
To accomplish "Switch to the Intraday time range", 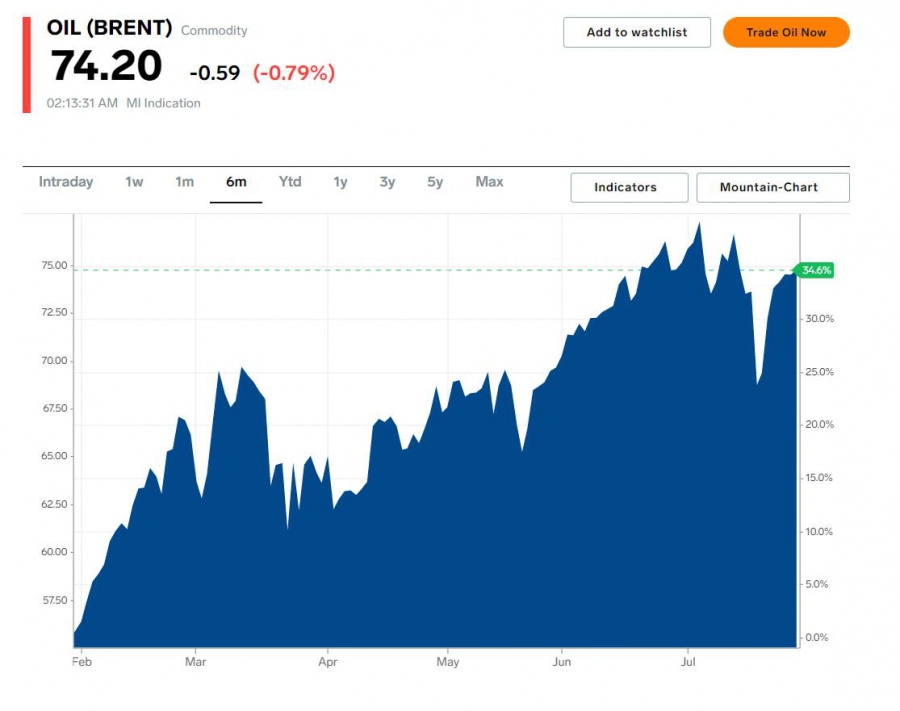I will click(x=66, y=182).
